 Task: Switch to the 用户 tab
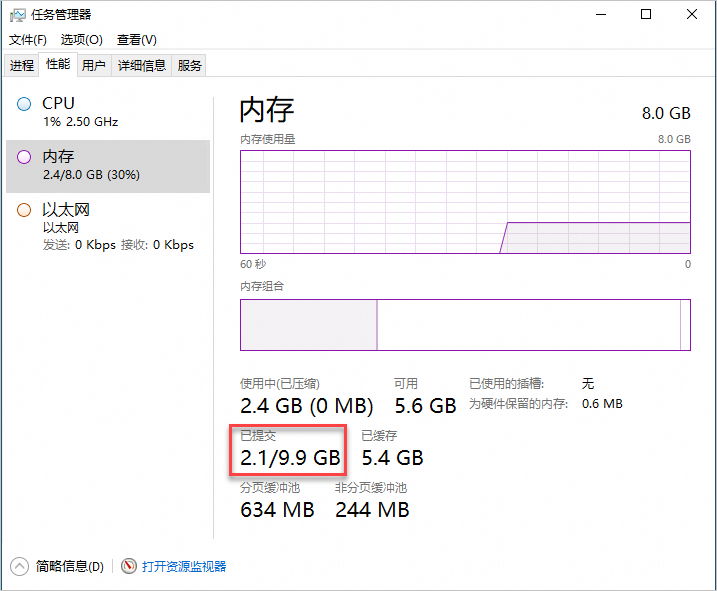coord(94,65)
